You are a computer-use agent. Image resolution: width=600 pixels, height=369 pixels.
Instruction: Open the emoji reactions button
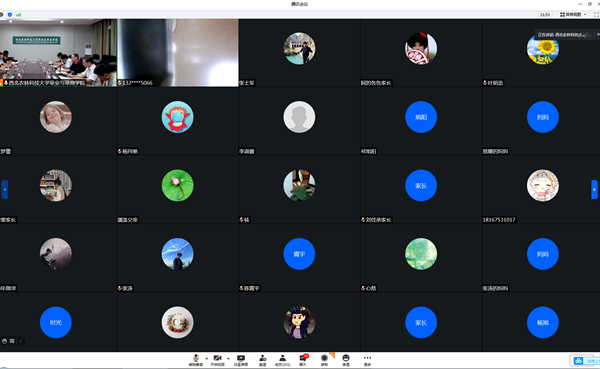coord(346,360)
